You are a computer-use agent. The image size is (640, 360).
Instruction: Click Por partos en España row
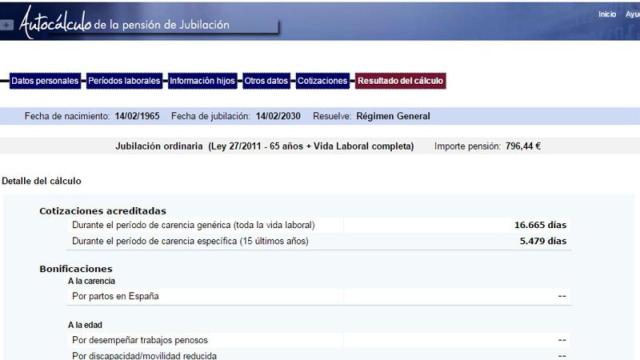click(x=319, y=296)
